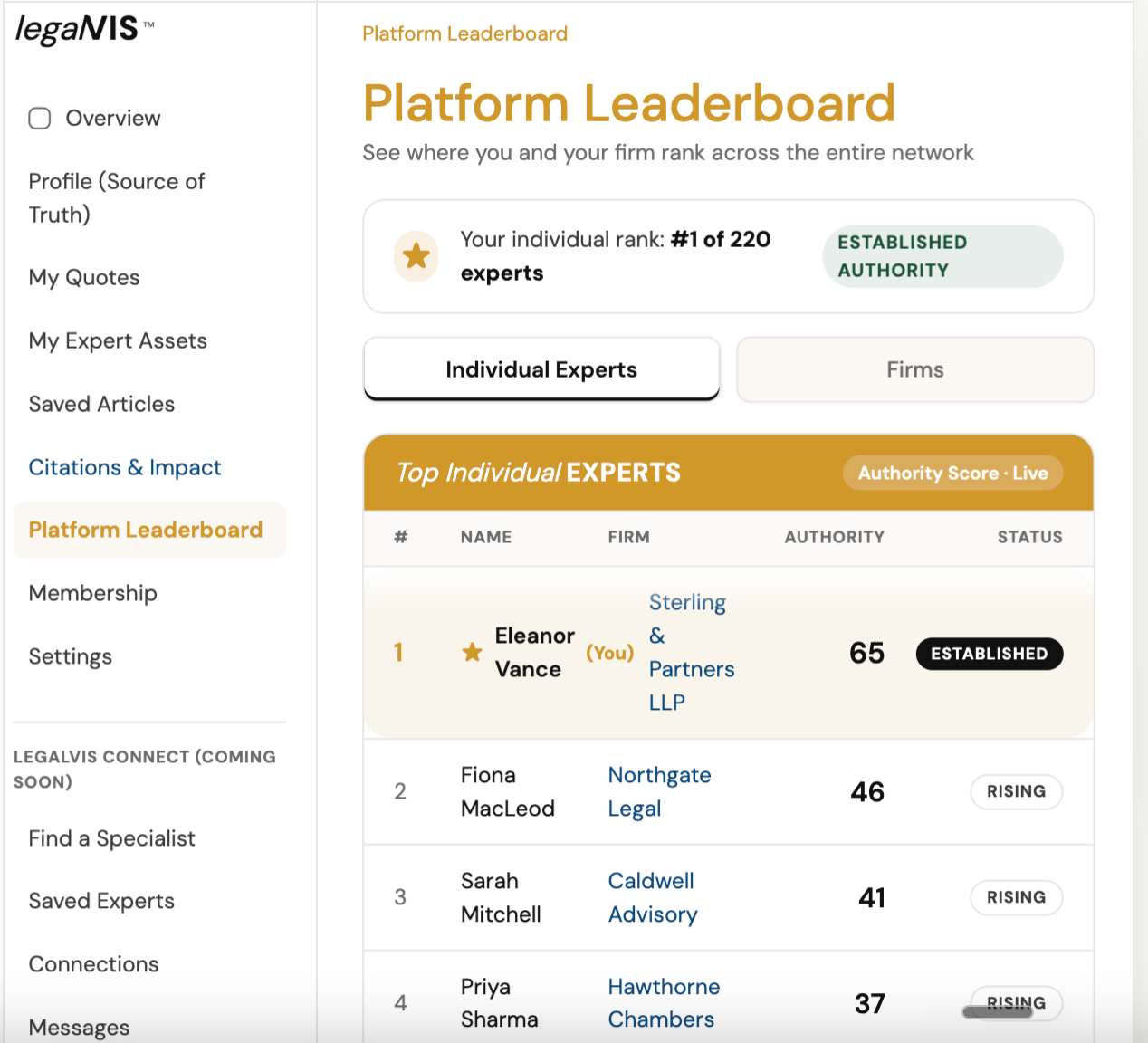Select the name Eleanor Vance
1148x1043 pixels.
coord(534,652)
